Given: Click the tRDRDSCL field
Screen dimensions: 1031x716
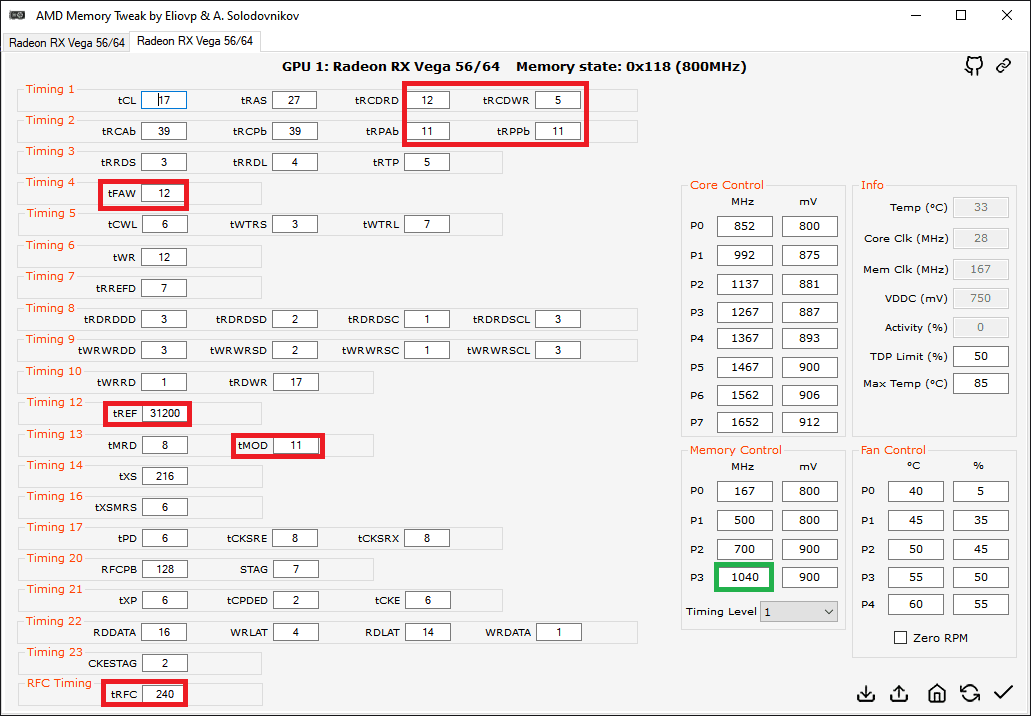Looking at the screenshot, I should 558,319.
